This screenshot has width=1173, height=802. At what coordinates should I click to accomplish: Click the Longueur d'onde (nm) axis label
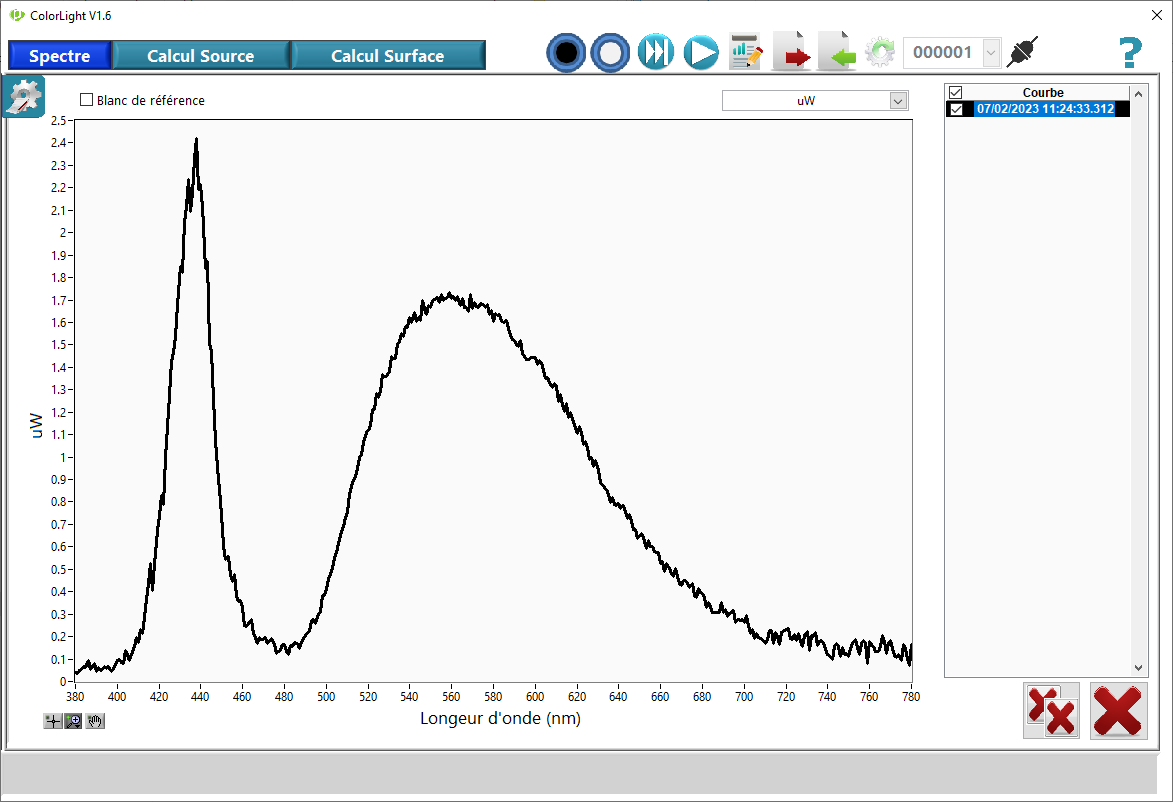[500, 718]
